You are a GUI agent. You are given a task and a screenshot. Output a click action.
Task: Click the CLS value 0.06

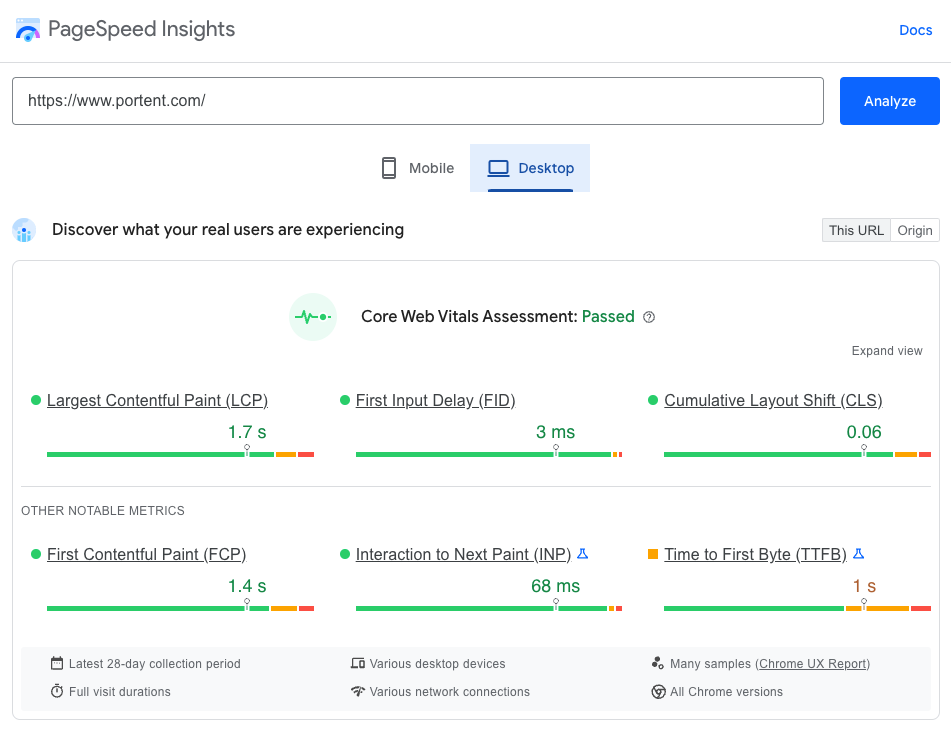[864, 432]
